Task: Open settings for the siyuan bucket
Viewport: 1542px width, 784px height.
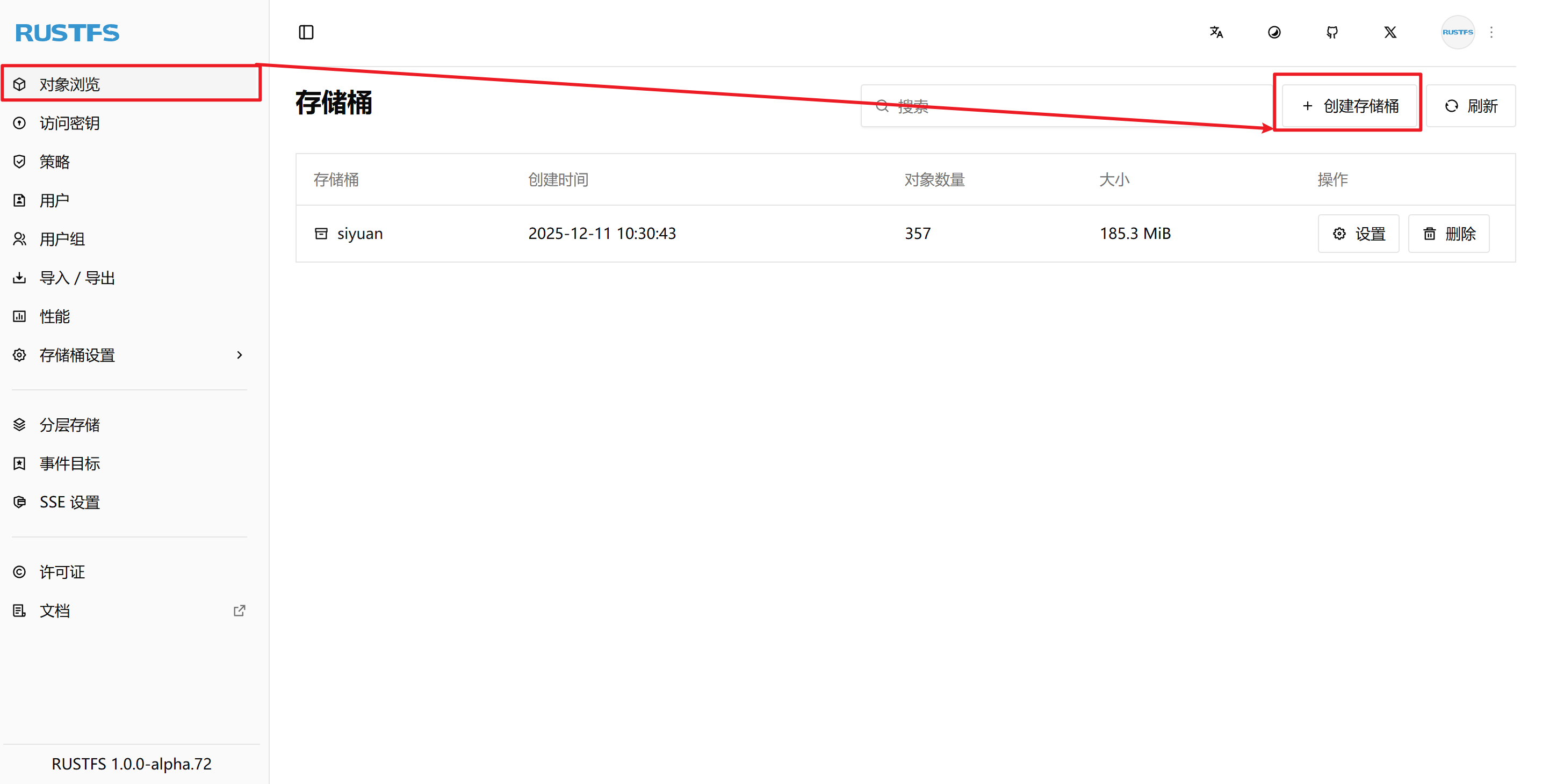Action: [x=1358, y=234]
